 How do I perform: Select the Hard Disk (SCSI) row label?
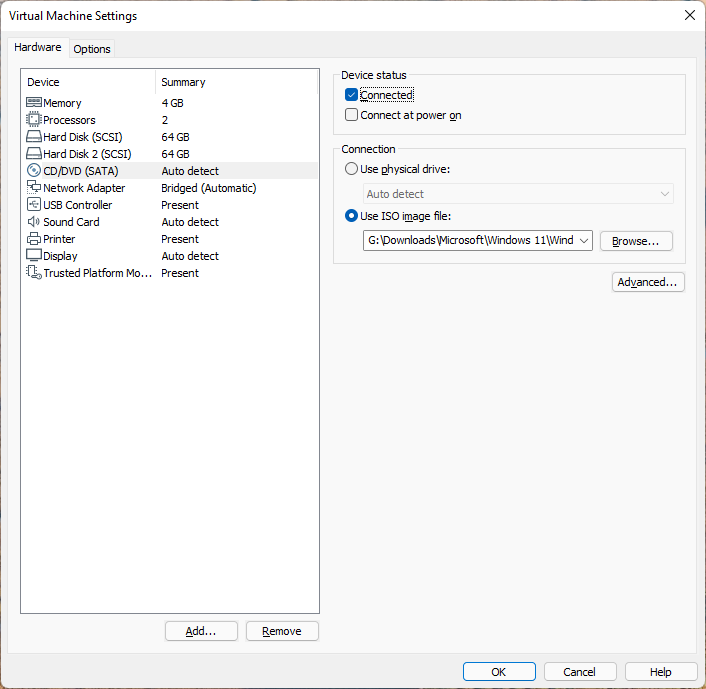tap(83, 137)
